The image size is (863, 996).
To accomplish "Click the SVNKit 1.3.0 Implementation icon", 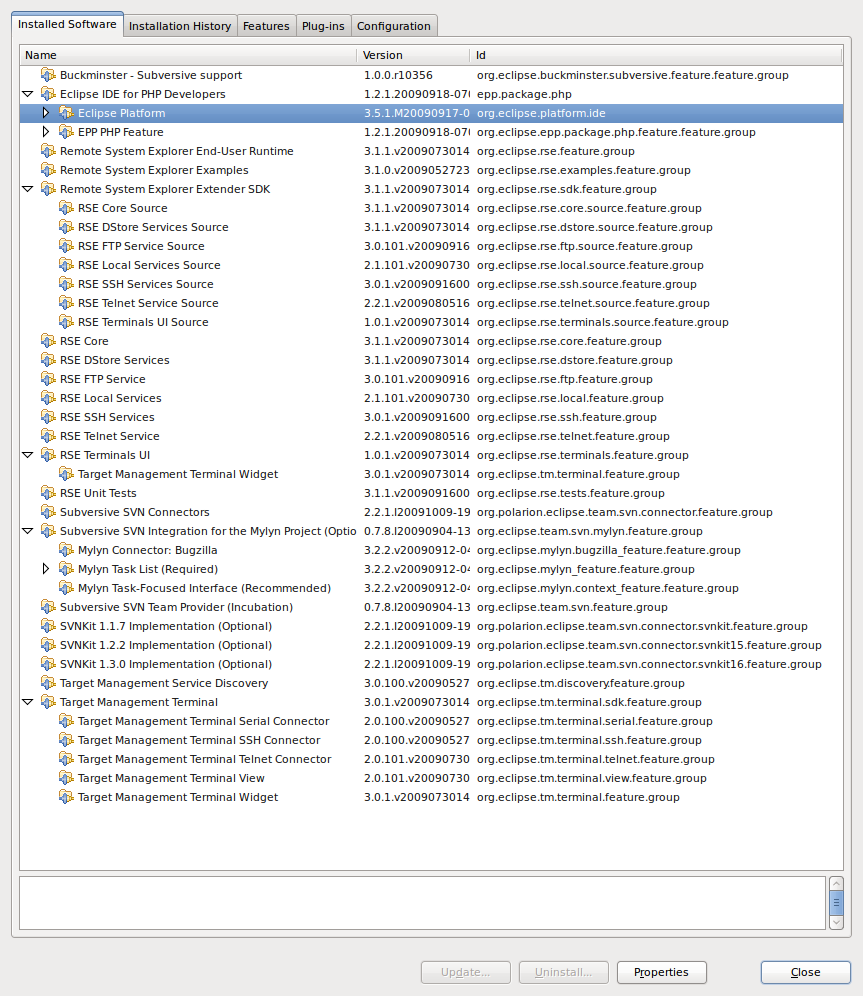I will (48, 664).
